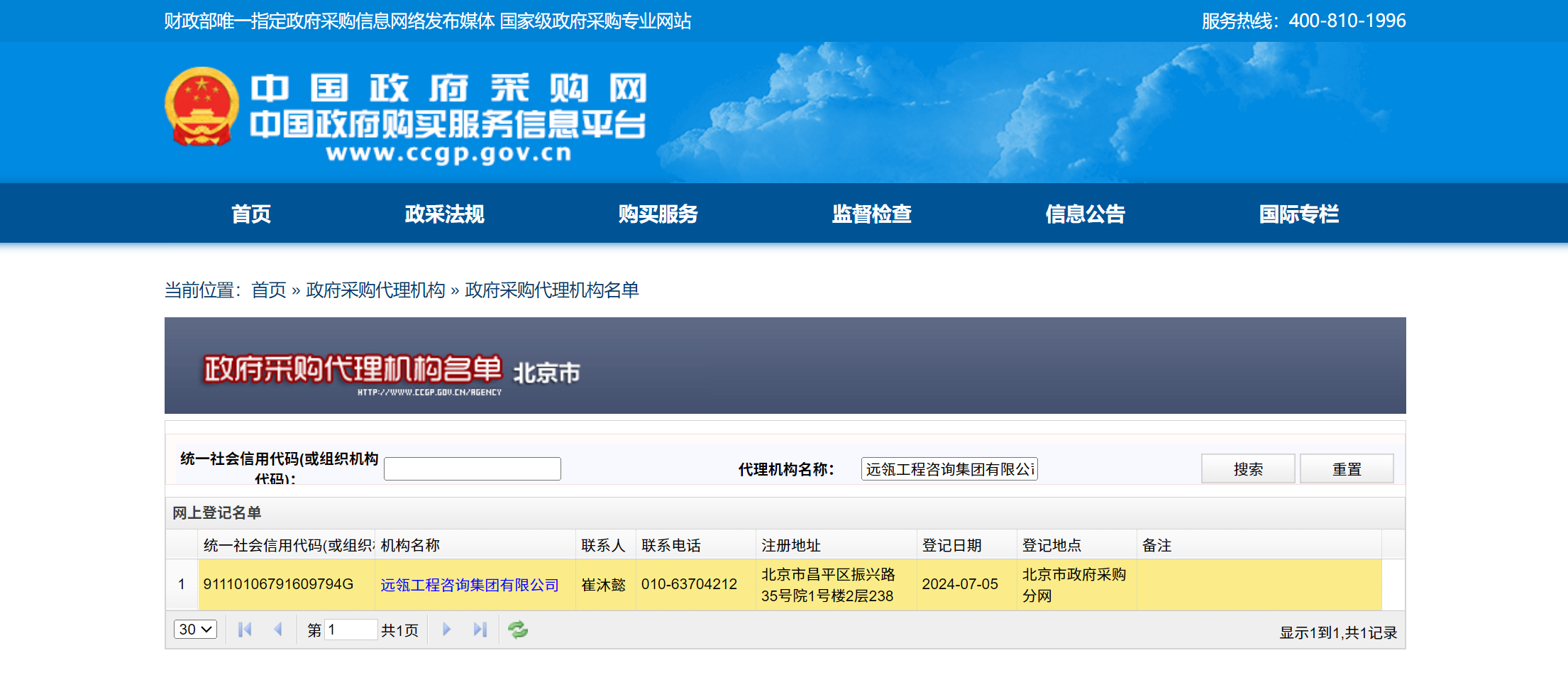This screenshot has height=675, width=1568.
Task: Open 首页 in the navigation bar
Action: [251, 214]
